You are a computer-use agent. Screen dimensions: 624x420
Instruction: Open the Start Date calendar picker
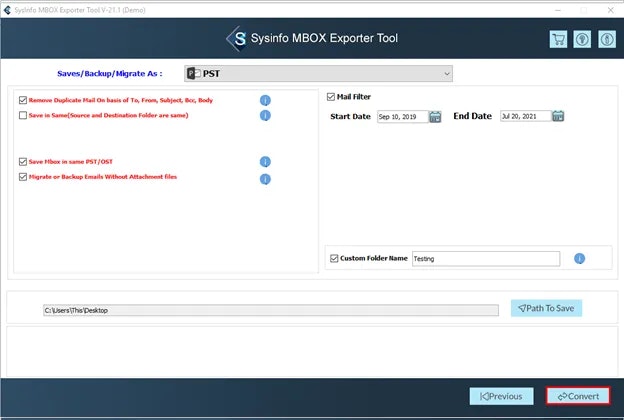[x=435, y=117]
